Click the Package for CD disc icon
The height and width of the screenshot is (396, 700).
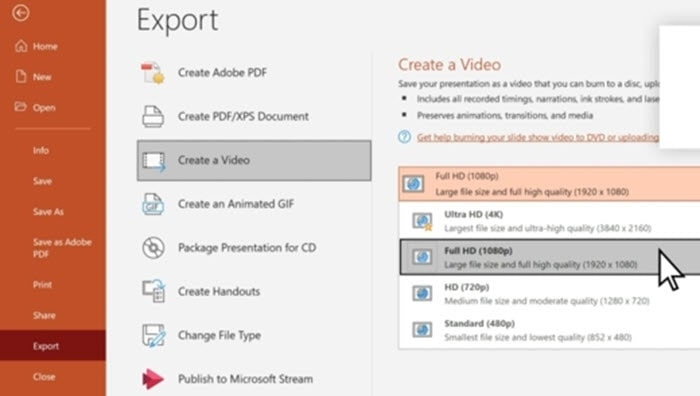(153, 248)
